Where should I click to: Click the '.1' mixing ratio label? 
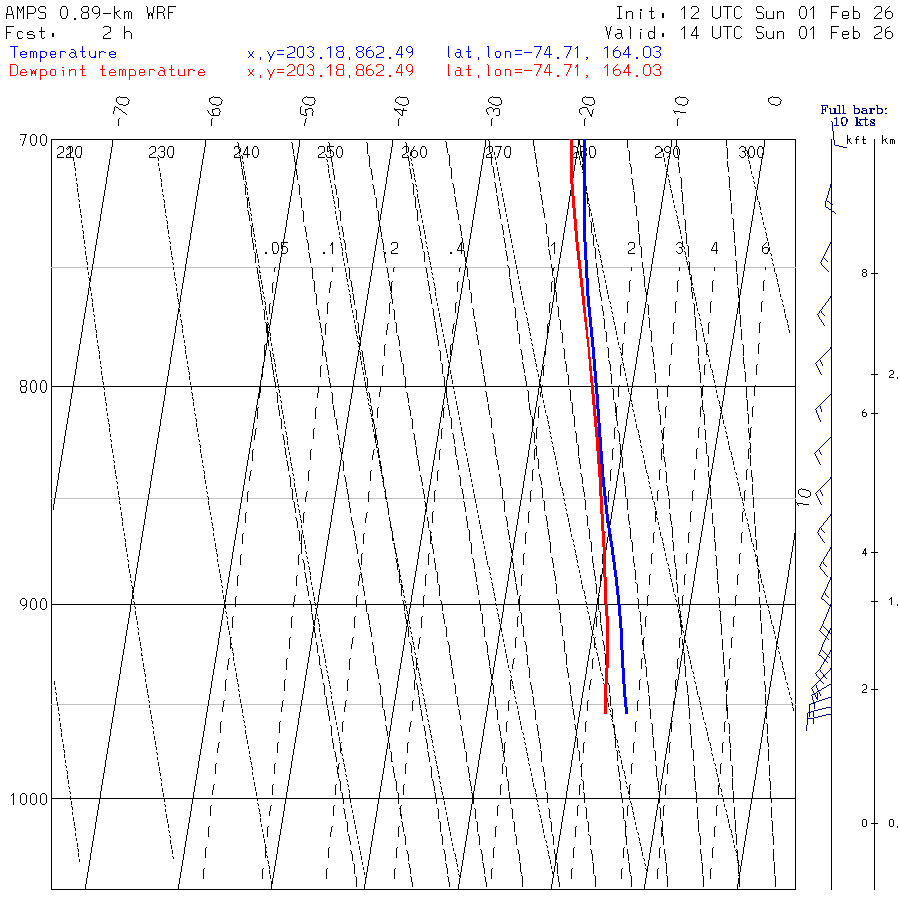pyautogui.click(x=328, y=249)
